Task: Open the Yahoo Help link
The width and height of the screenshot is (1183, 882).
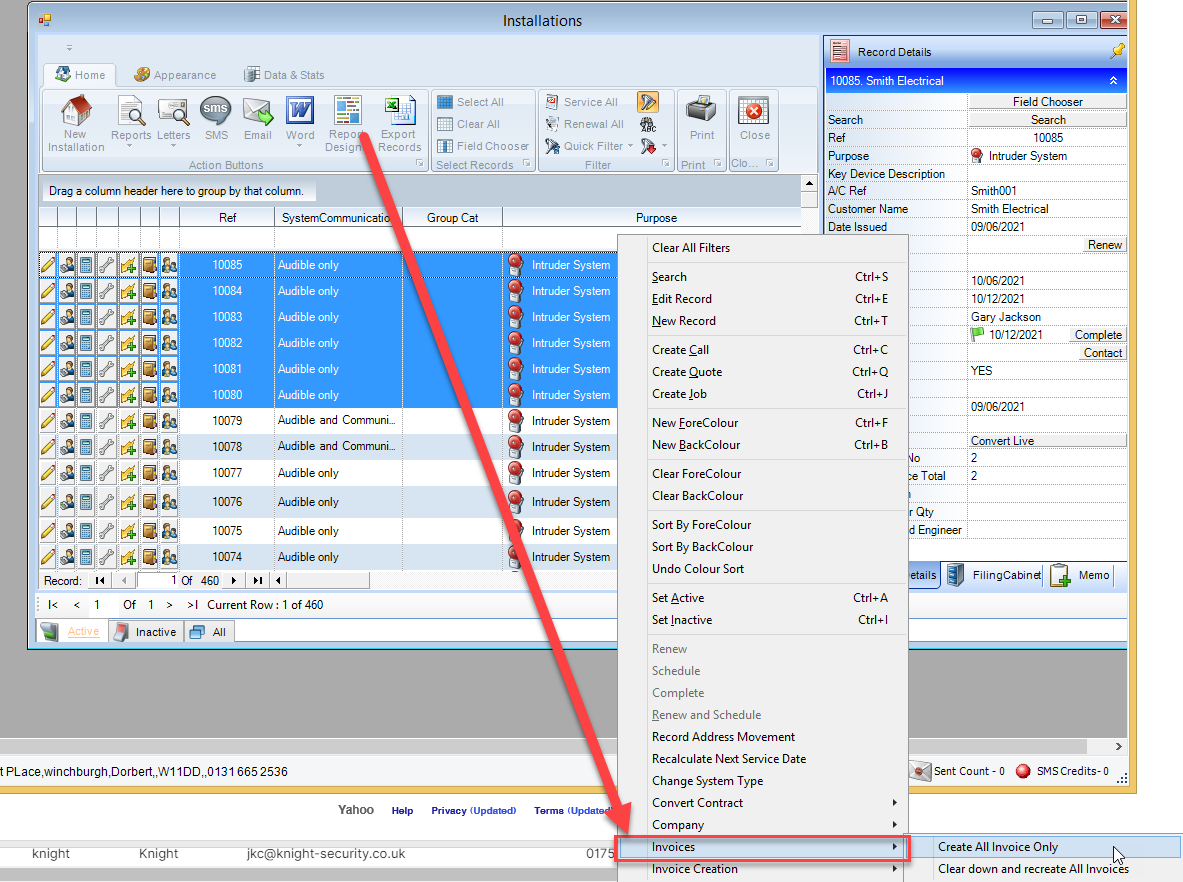Action: [402, 810]
